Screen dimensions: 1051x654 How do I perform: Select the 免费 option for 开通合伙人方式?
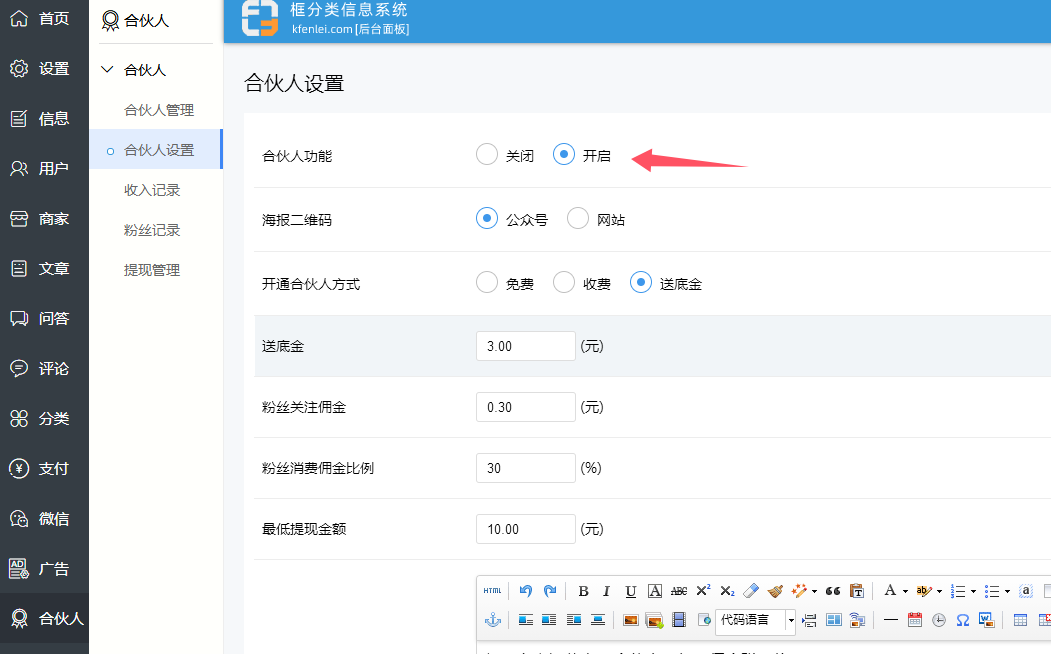pyautogui.click(x=487, y=283)
